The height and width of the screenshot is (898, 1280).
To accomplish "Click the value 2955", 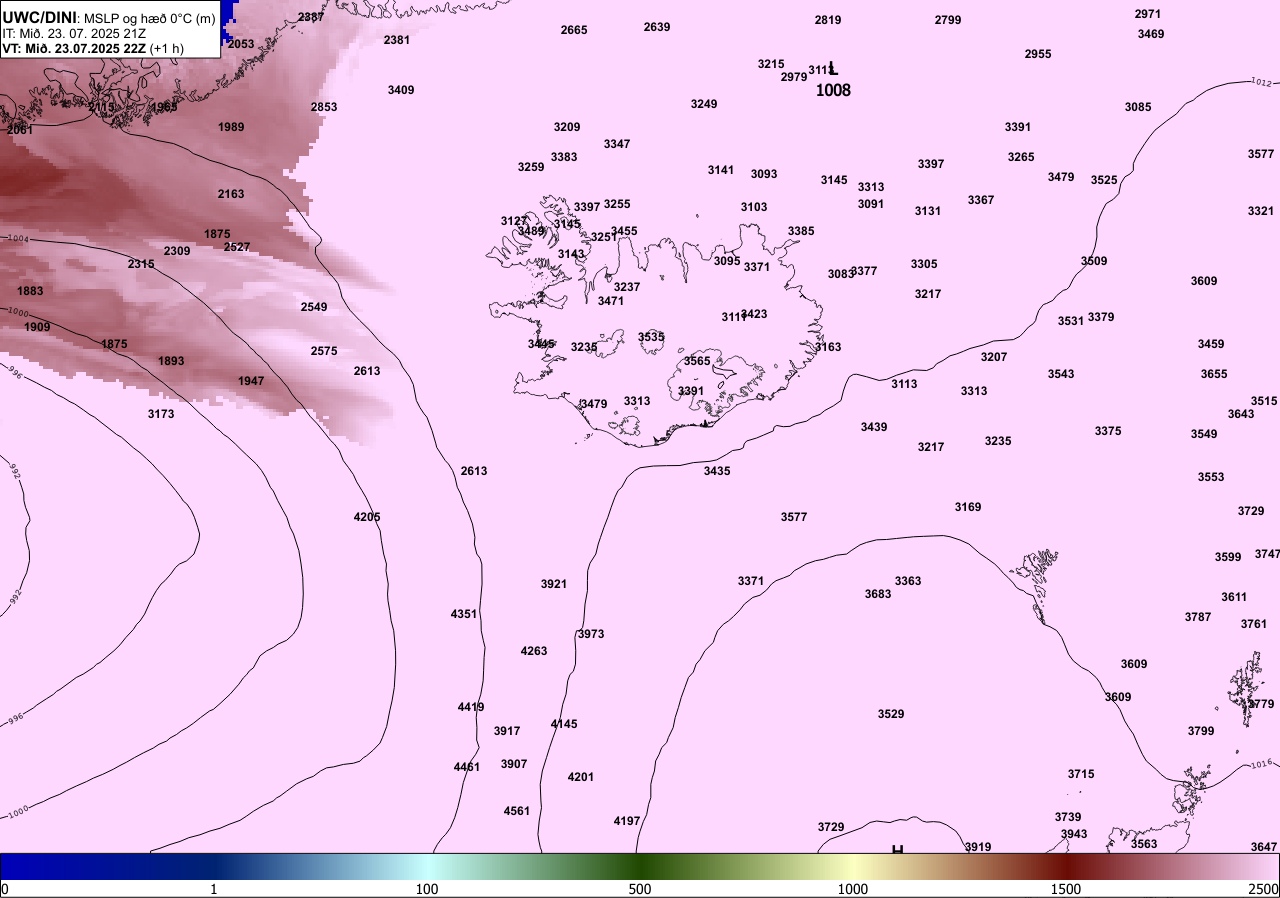I will (1038, 54).
